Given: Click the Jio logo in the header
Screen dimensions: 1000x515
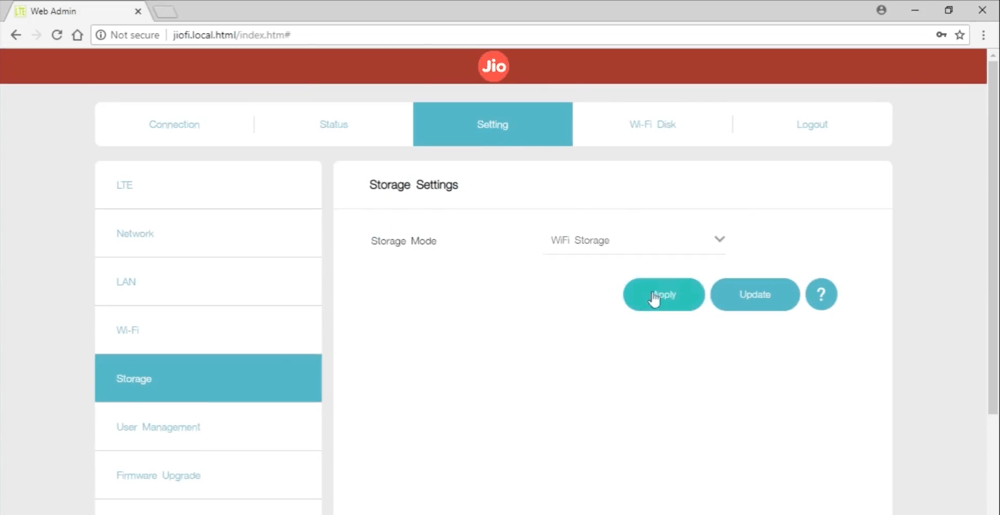Looking at the screenshot, I should pyautogui.click(x=494, y=66).
